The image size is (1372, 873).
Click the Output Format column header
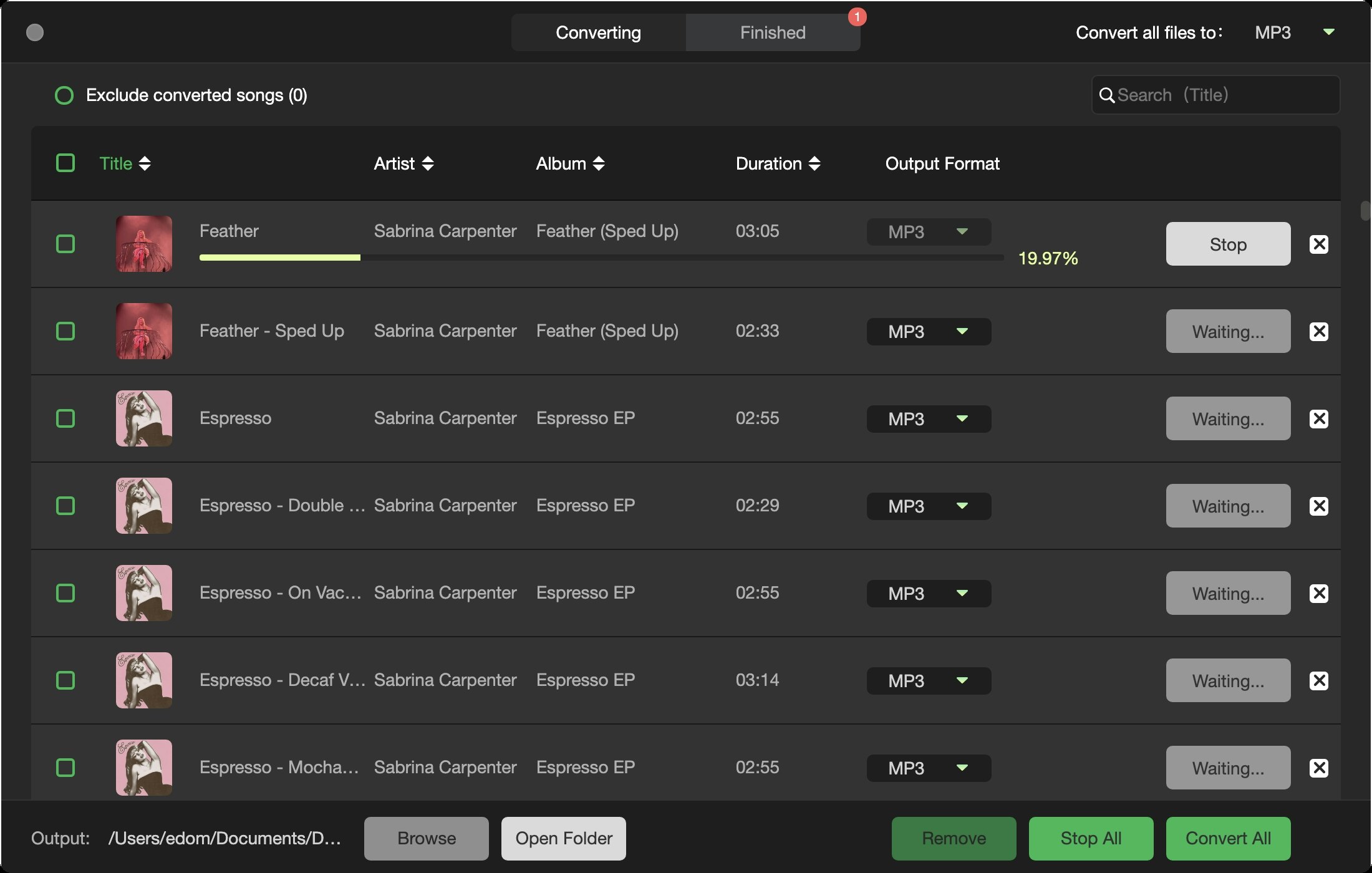pyautogui.click(x=942, y=163)
